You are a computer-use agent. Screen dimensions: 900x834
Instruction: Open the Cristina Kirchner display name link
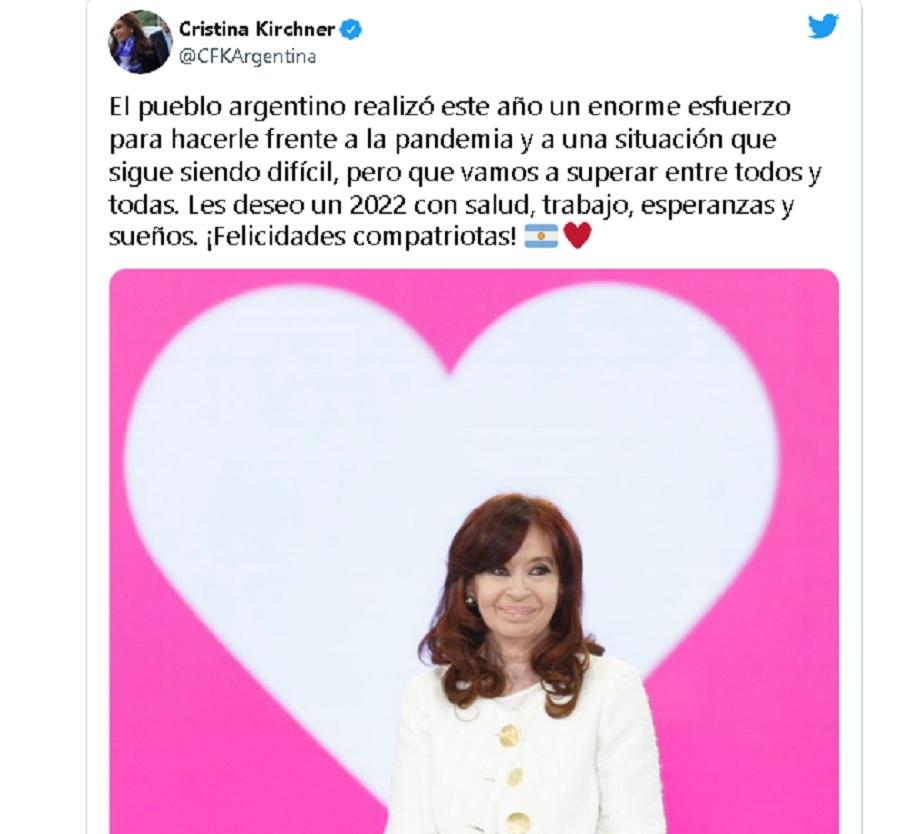(x=257, y=29)
